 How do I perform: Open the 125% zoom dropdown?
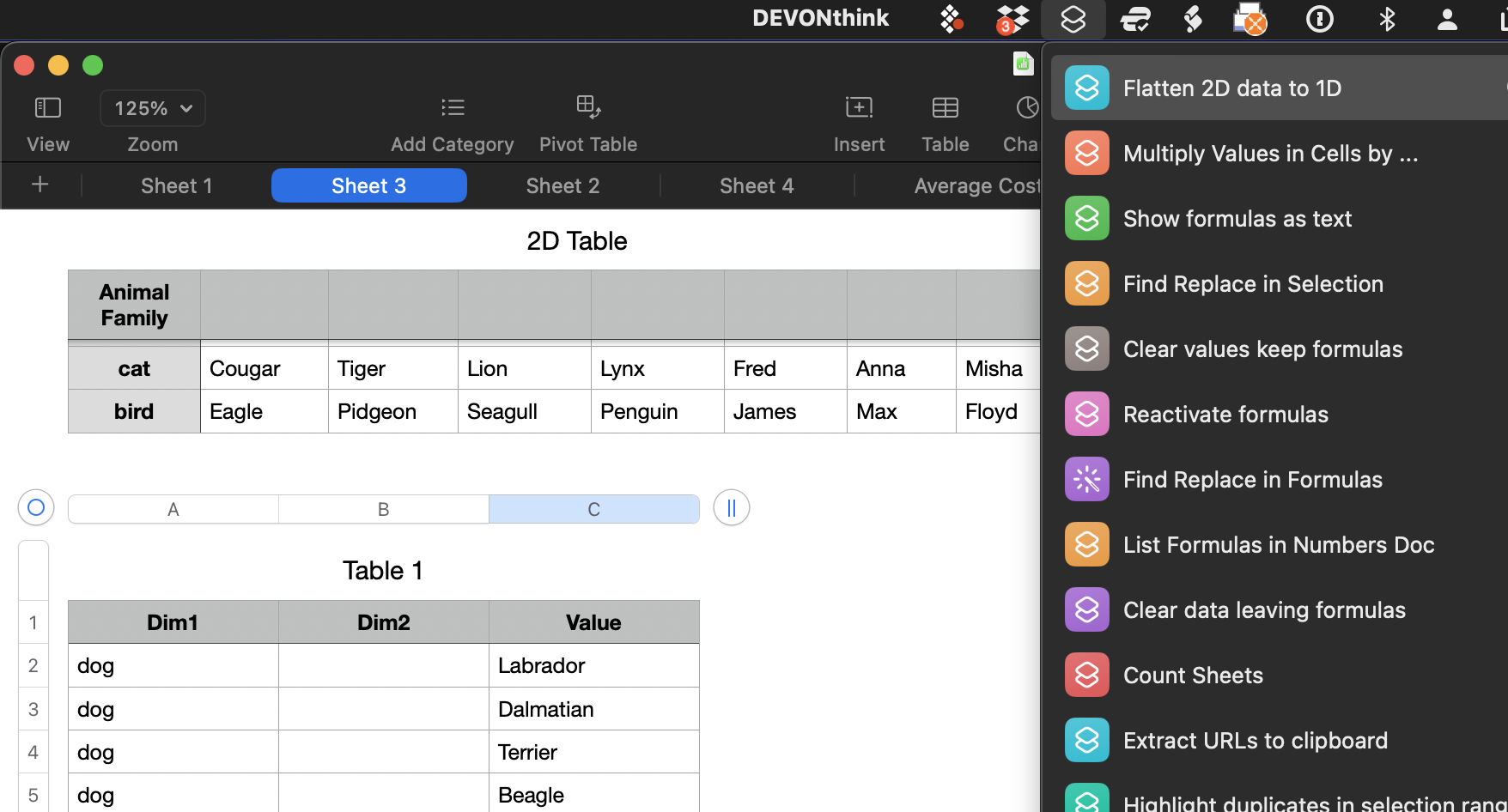153,108
